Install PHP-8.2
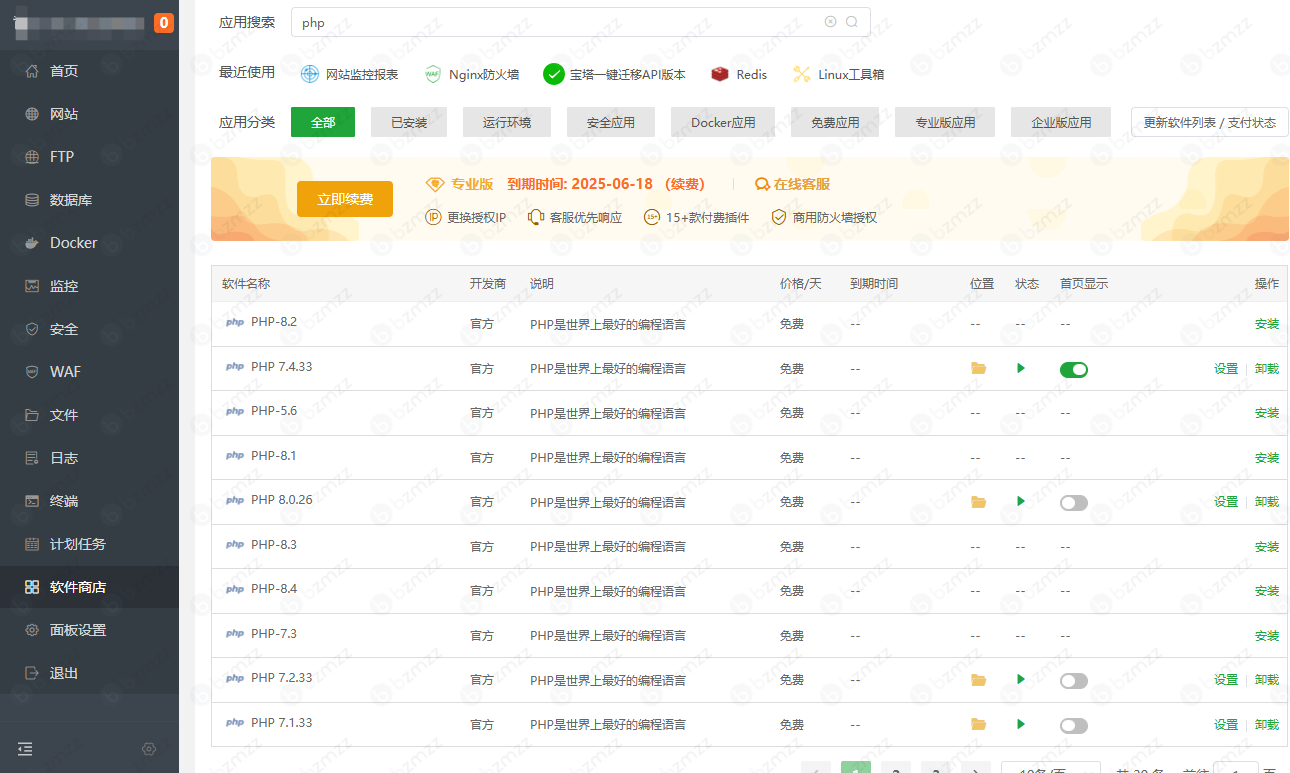 tap(1267, 324)
